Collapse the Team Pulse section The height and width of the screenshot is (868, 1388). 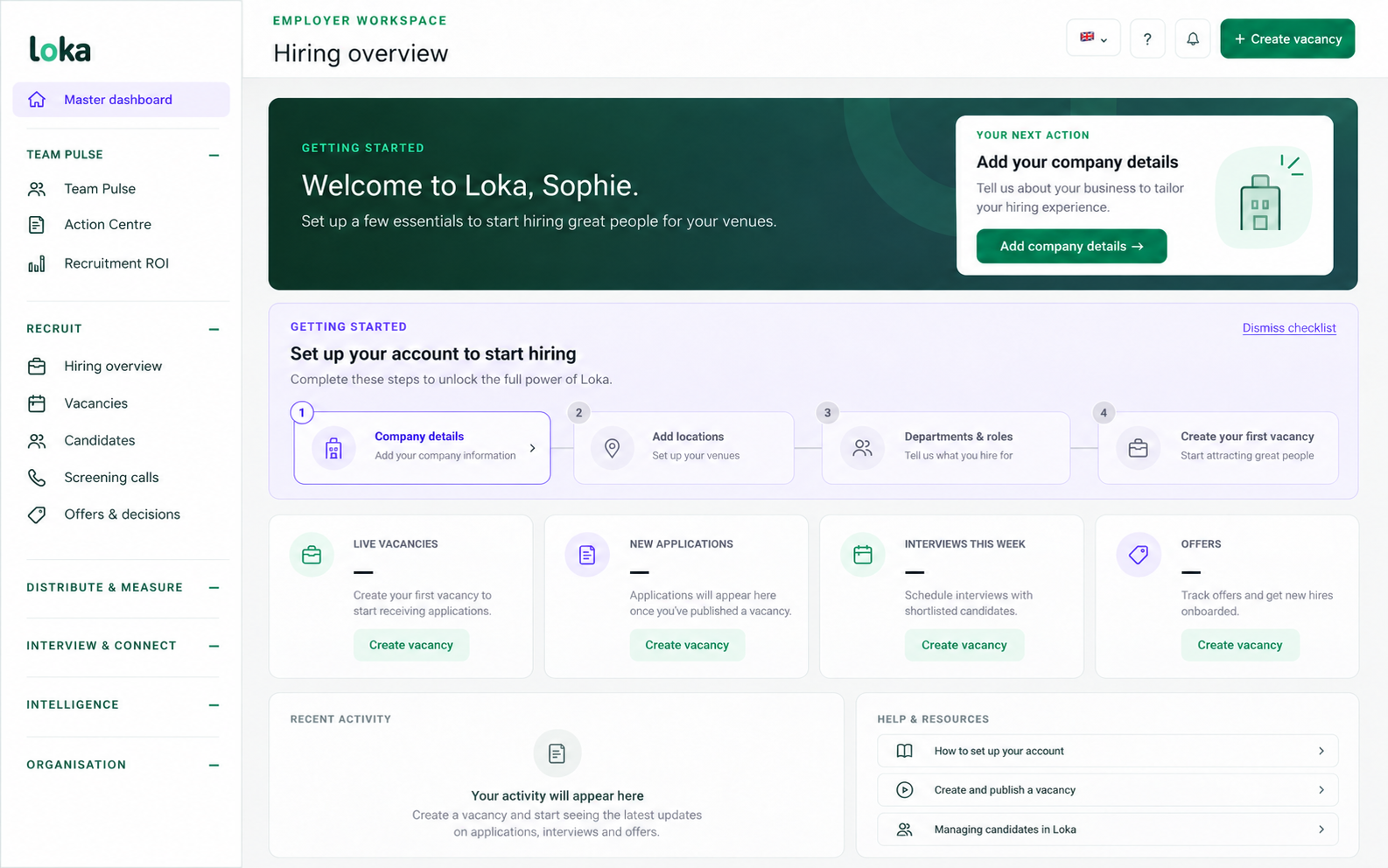coord(214,155)
